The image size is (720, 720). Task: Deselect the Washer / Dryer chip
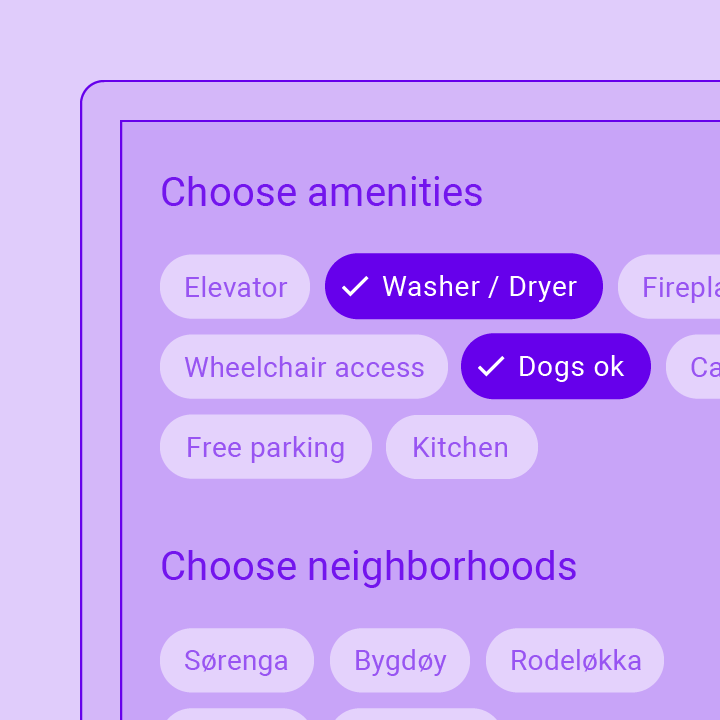pos(464,286)
